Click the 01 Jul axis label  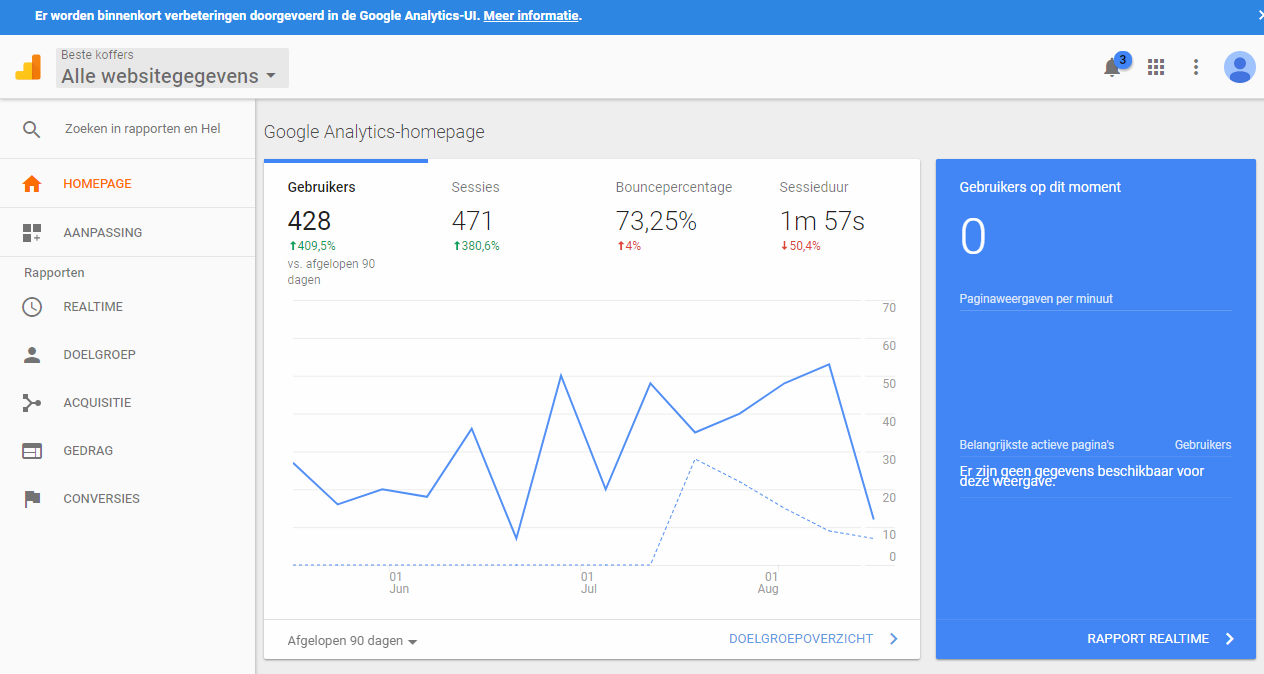click(x=588, y=583)
